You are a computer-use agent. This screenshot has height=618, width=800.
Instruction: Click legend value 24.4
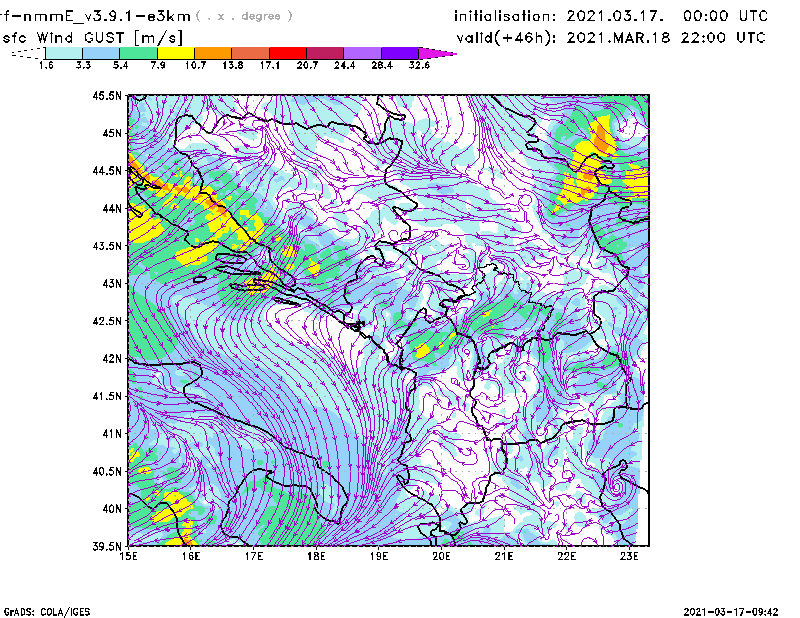point(344,65)
